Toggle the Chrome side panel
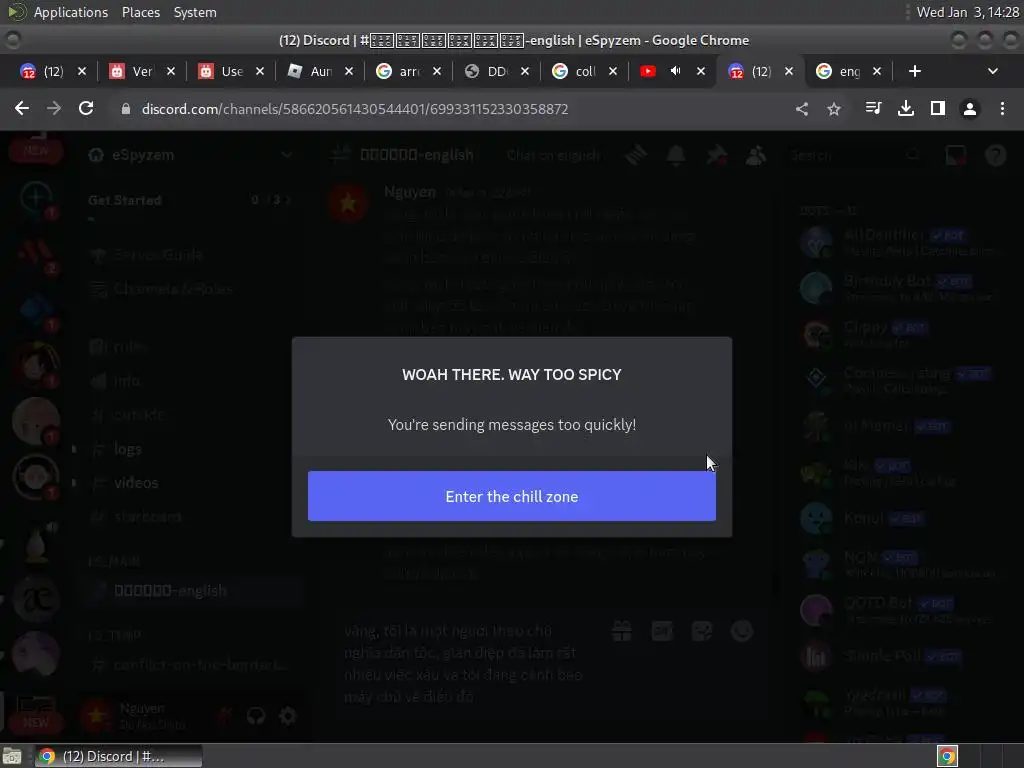The height and width of the screenshot is (768, 1024). click(x=938, y=108)
